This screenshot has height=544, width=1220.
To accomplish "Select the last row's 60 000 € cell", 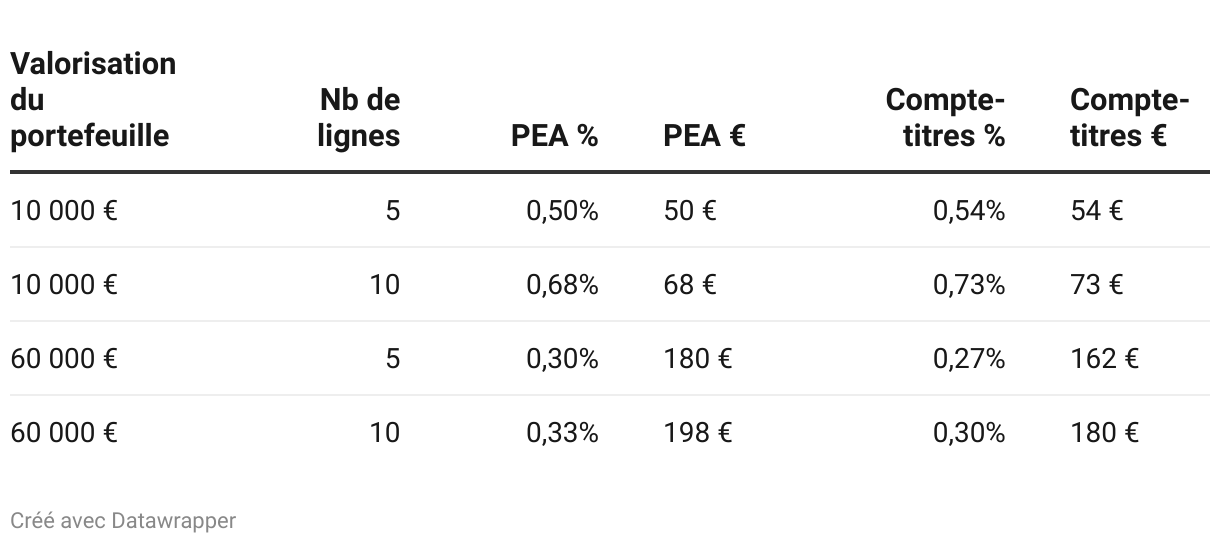I will tap(64, 432).
